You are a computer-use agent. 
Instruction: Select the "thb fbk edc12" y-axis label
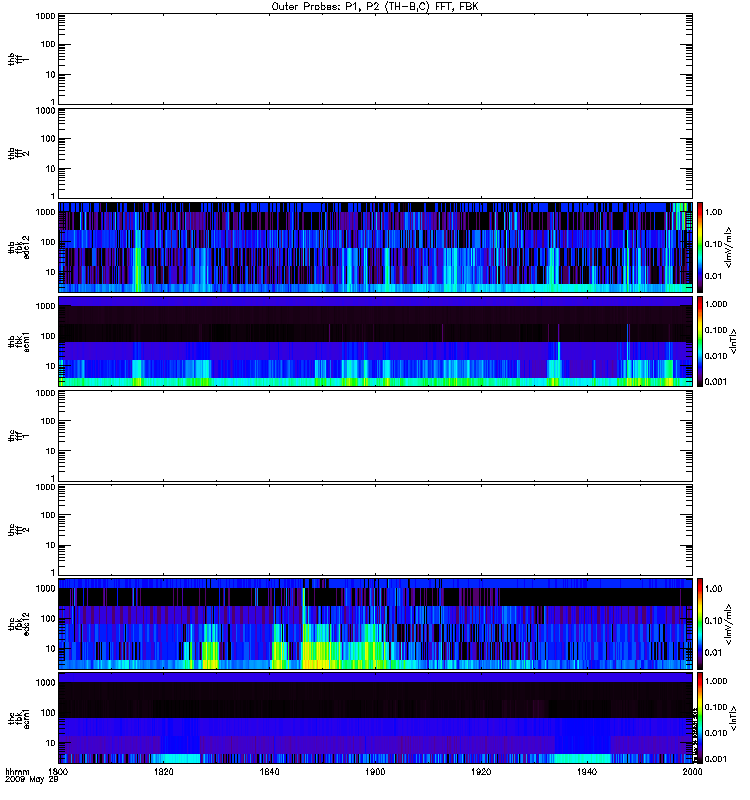pos(18,247)
